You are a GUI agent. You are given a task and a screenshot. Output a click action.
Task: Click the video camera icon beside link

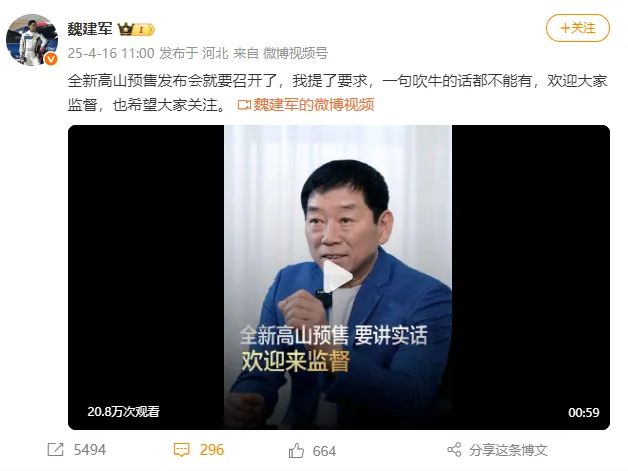point(244,105)
